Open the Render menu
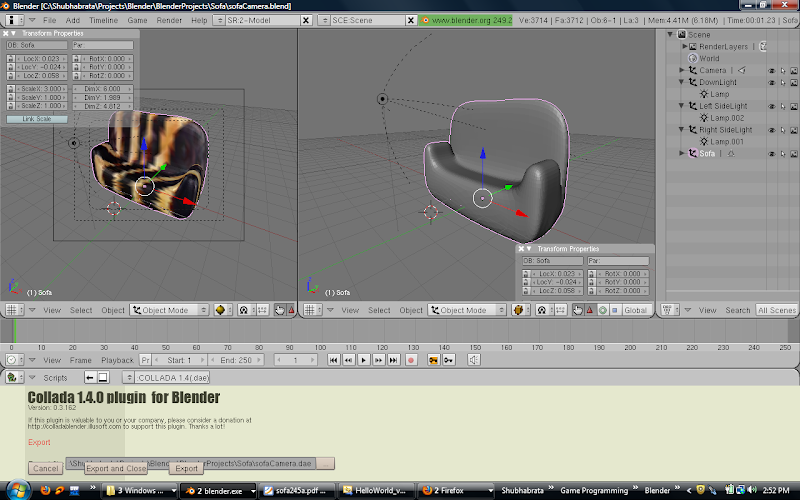800x500 pixels. click(x=169, y=20)
